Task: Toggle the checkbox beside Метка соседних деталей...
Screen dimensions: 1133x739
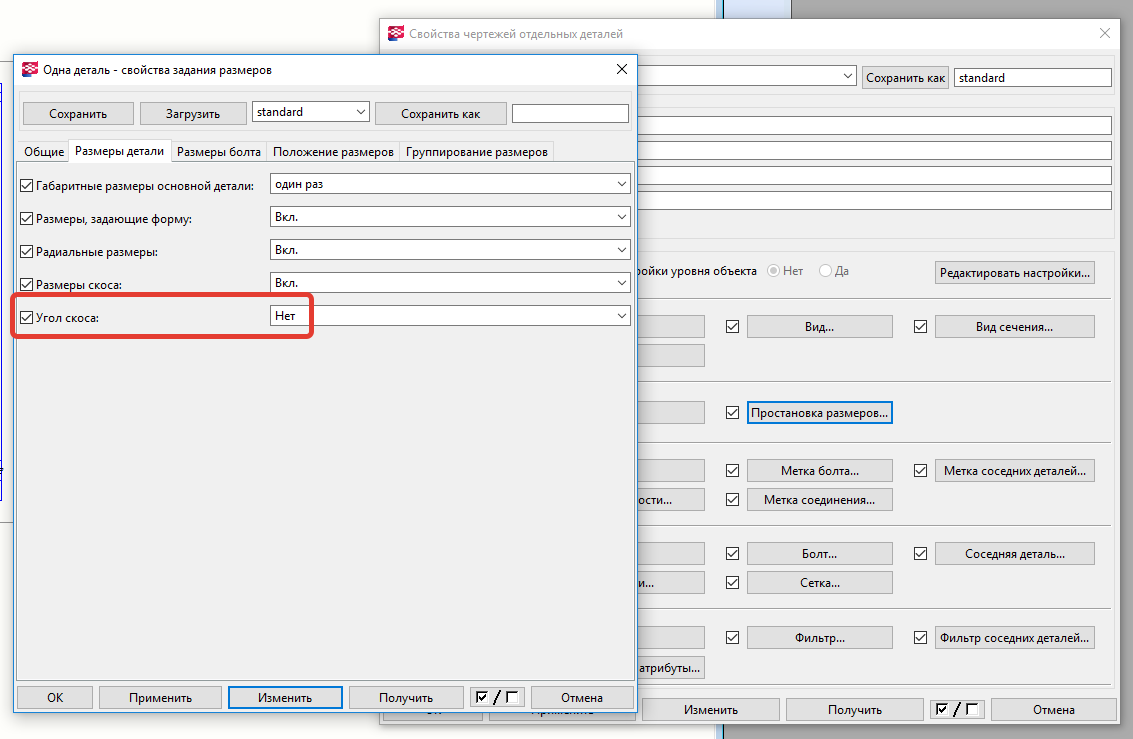Action: tap(920, 470)
